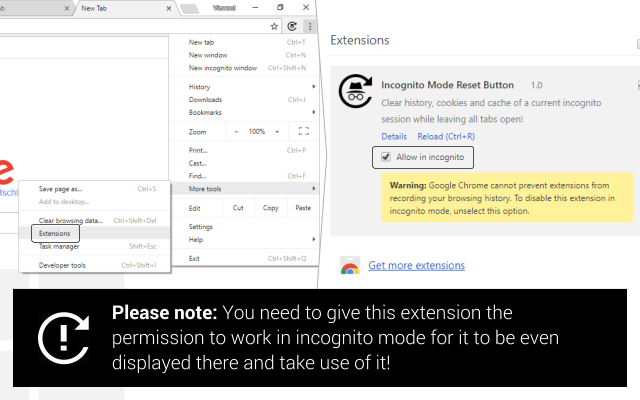640x400 pixels.
Task: Click the Incognito Mode Reset Button title
Action: [x=447, y=85]
